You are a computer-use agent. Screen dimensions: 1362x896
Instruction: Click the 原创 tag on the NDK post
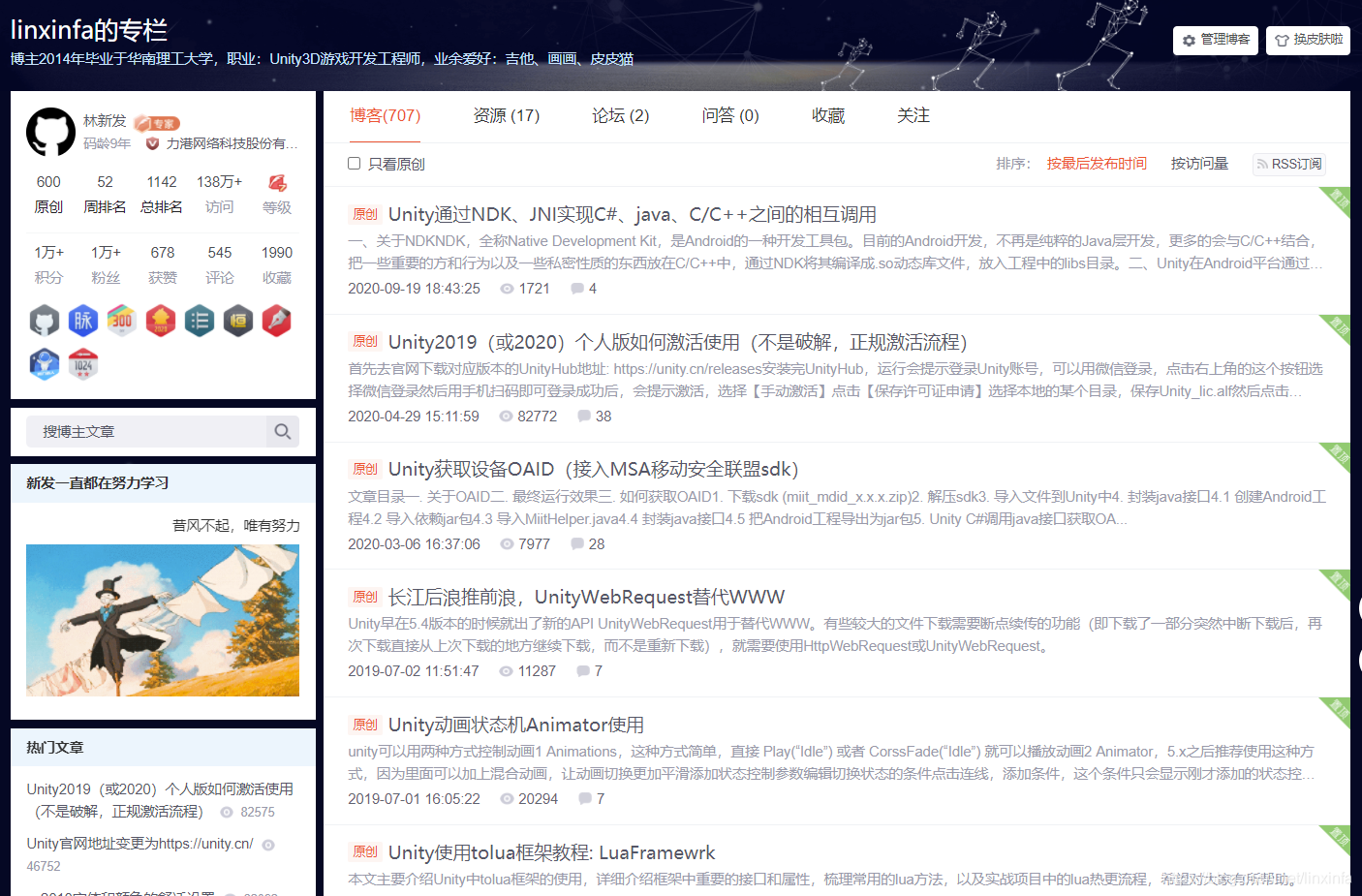[365, 214]
